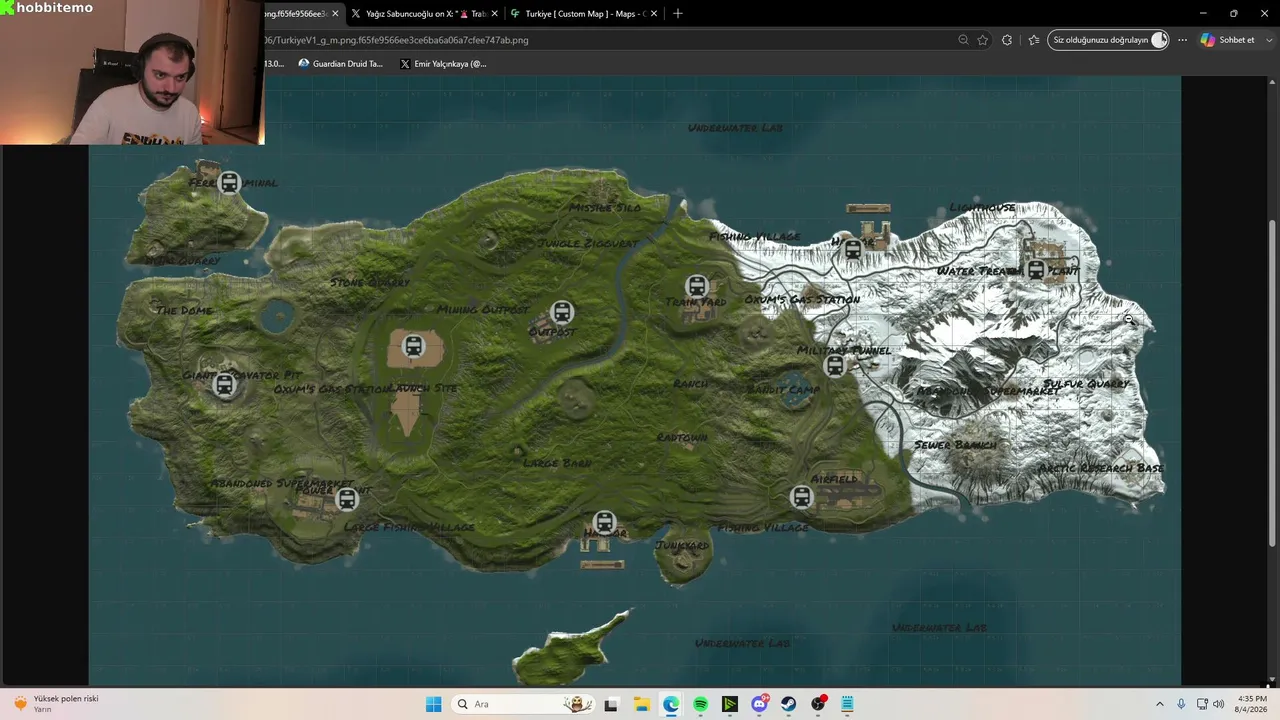Open the zoom magnifier in the address bar
This screenshot has width=1280, height=720.
[x=963, y=40]
